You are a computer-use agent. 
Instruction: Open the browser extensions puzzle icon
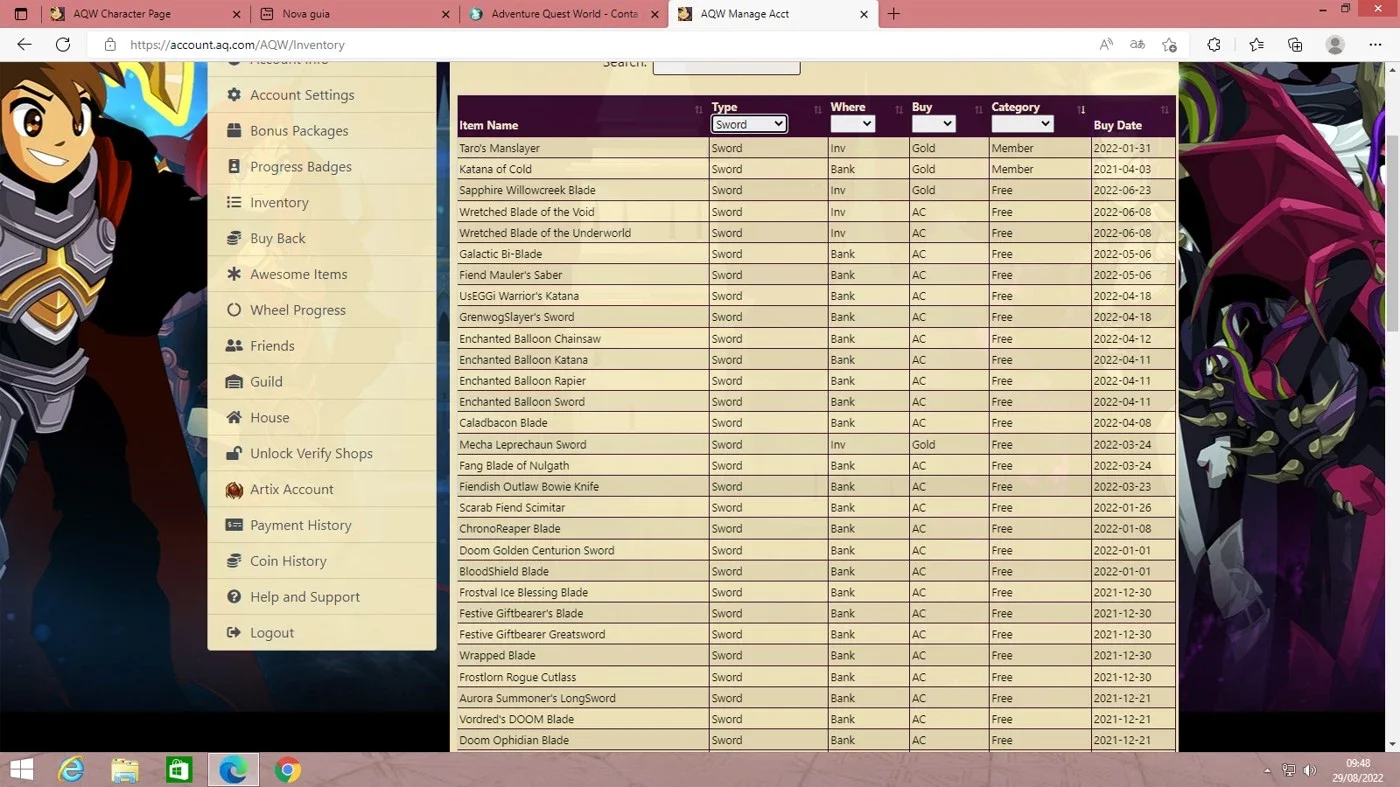pos(1214,45)
